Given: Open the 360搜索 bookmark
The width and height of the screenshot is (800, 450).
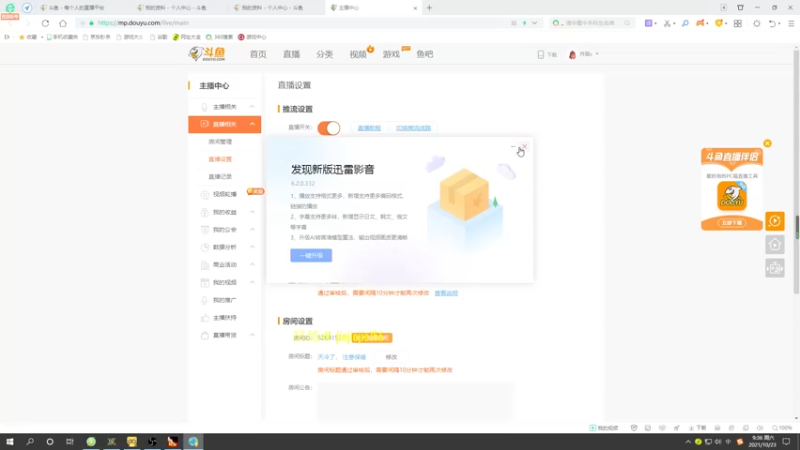Looking at the screenshot, I should 219,37.
